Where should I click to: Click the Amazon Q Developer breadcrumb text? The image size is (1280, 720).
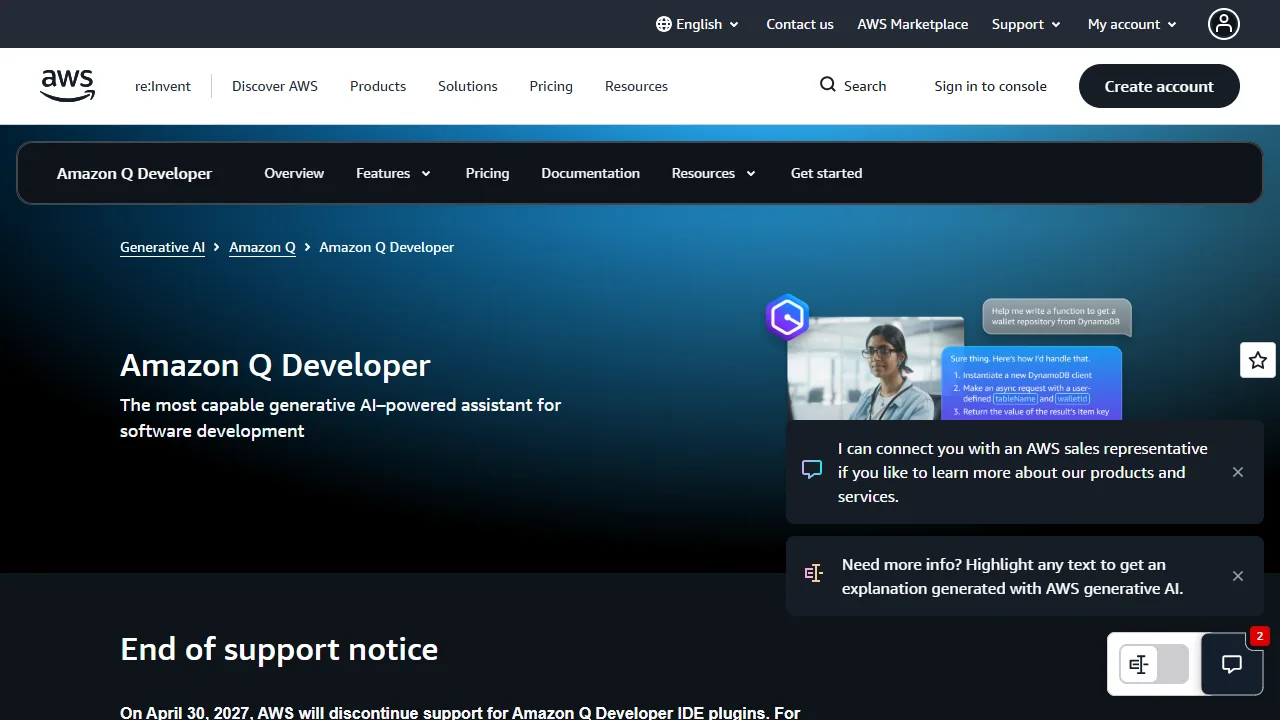386,247
